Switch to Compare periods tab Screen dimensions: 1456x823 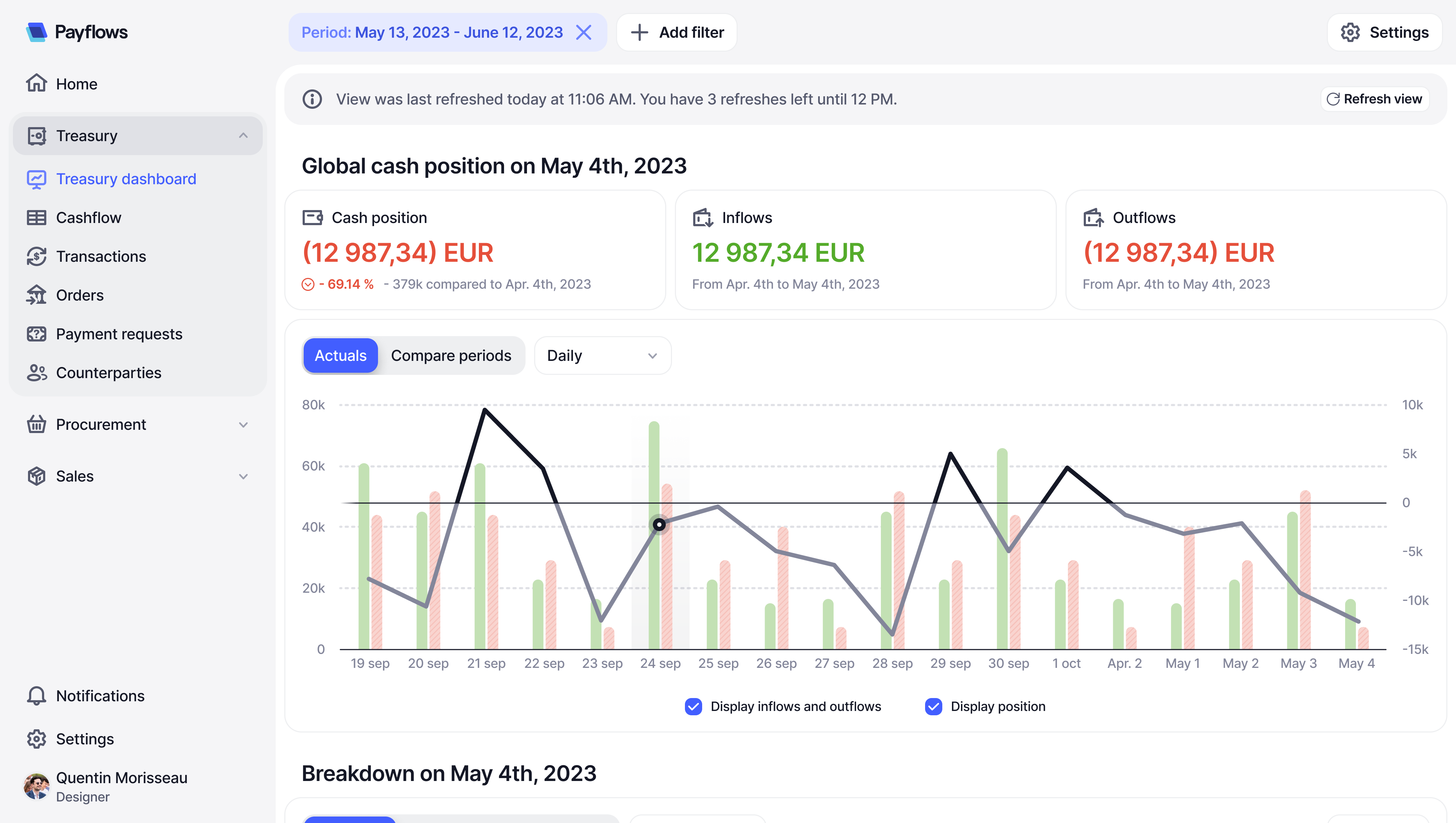[x=451, y=355]
